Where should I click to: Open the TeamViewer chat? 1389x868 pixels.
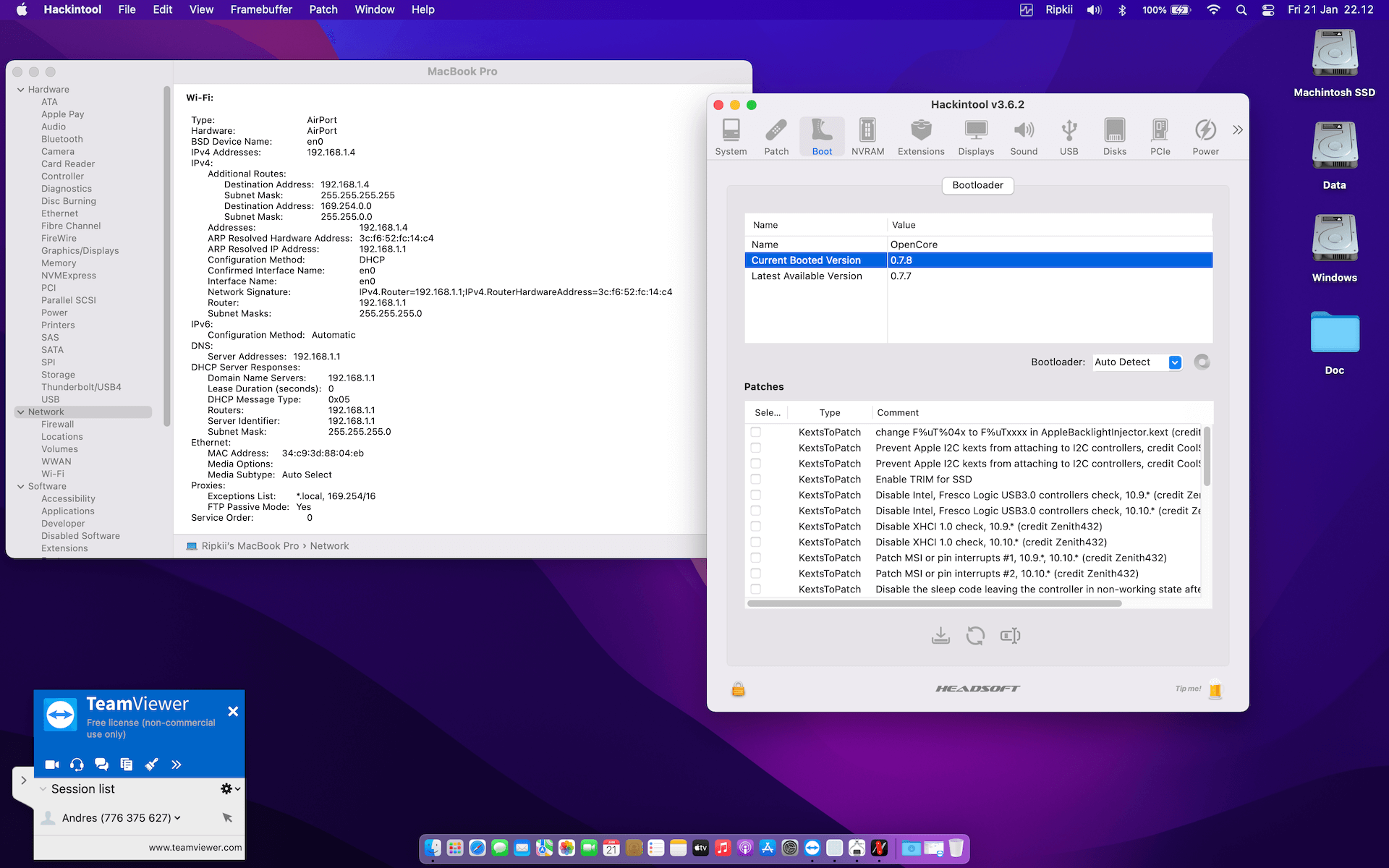[x=101, y=765]
